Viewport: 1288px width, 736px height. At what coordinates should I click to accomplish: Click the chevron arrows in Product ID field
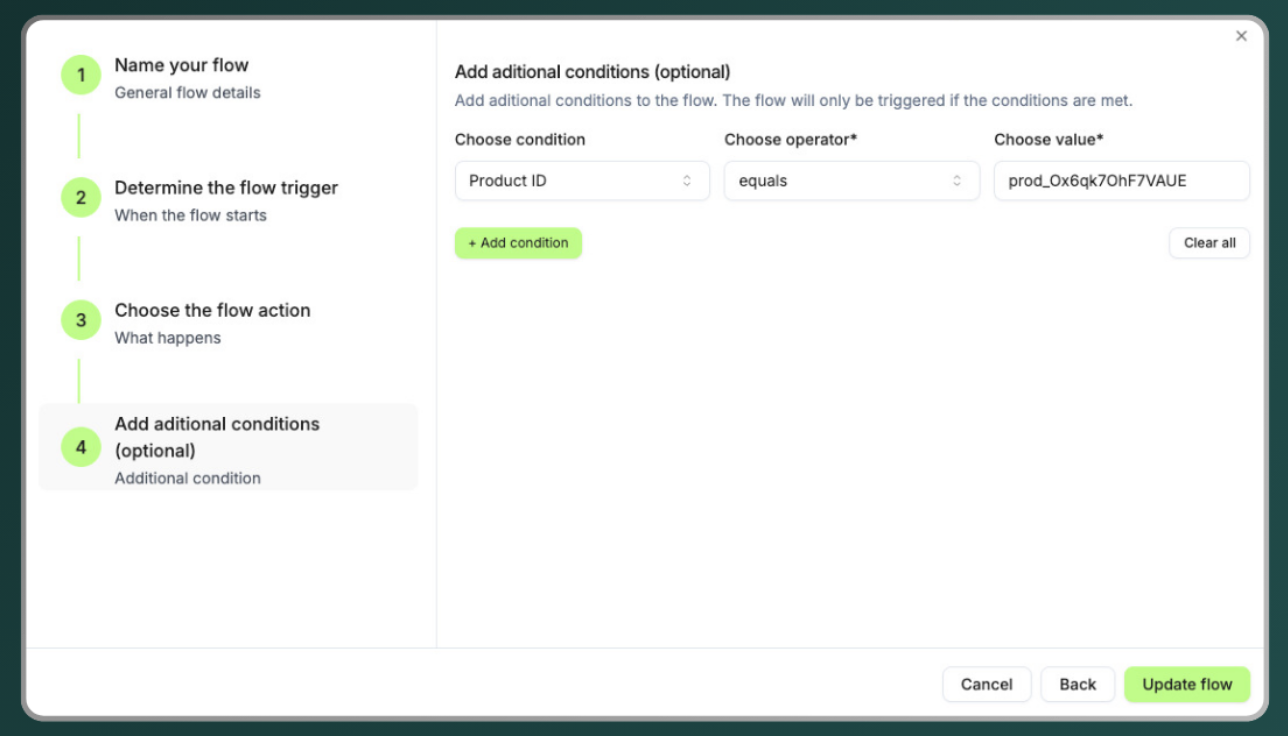(x=687, y=181)
